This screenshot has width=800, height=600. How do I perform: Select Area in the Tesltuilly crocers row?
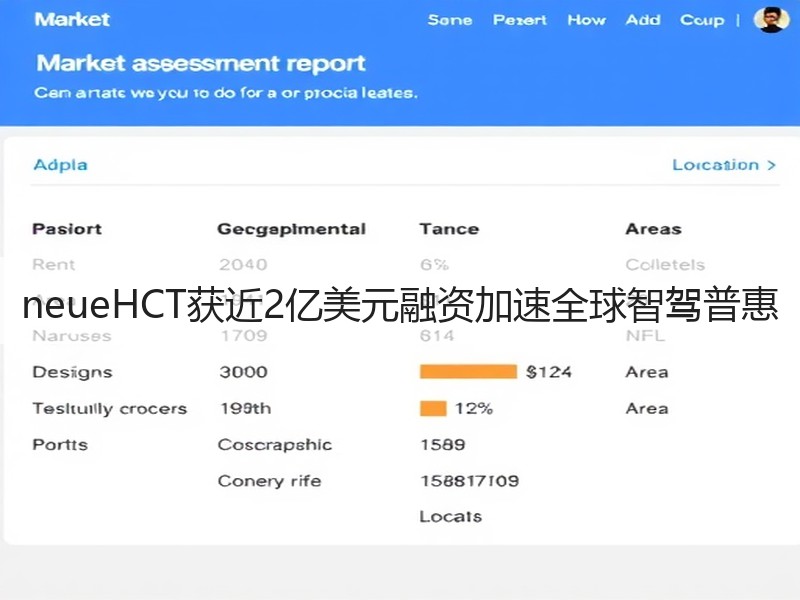646,409
